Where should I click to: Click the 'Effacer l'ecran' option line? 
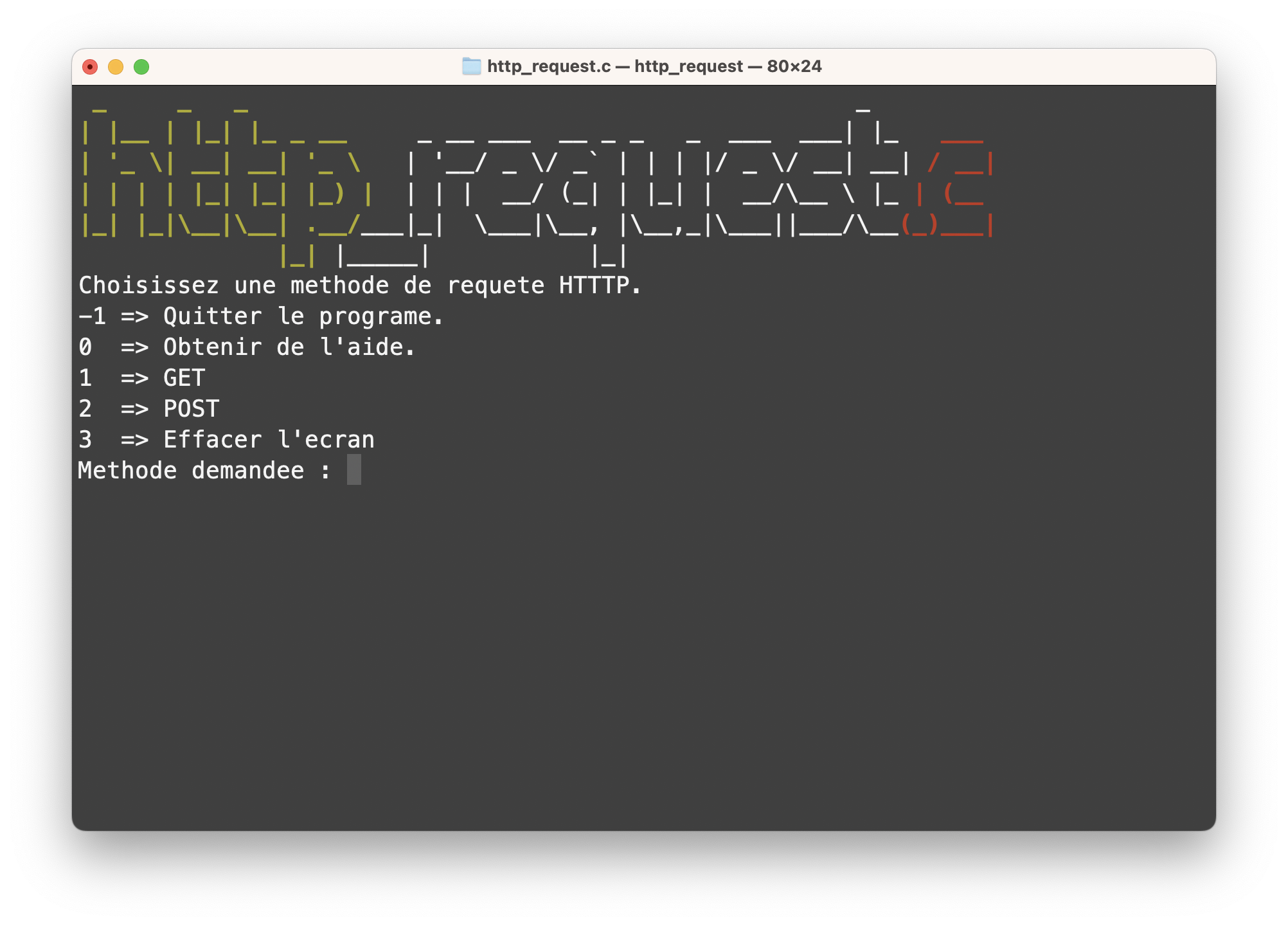click(269, 440)
